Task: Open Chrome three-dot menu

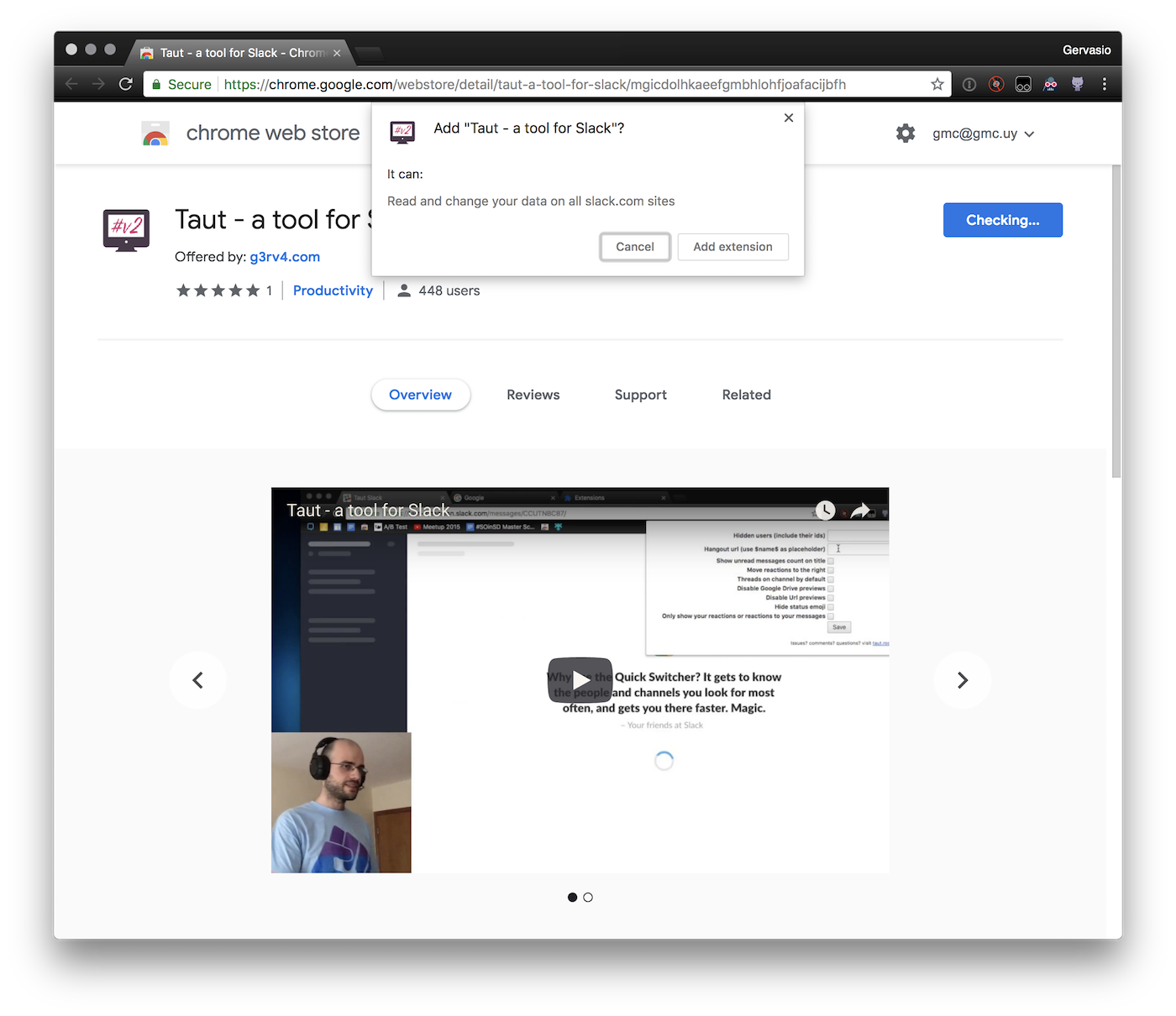Action: click(1105, 84)
